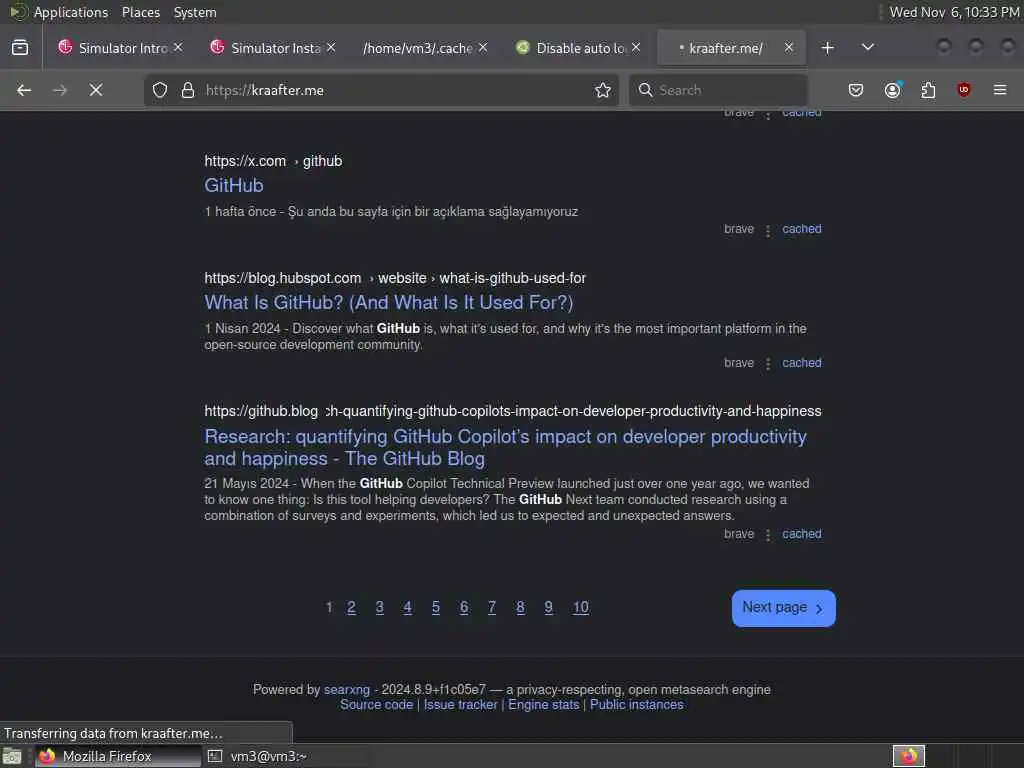Open the GitHub x.com result

pyautogui.click(x=234, y=185)
